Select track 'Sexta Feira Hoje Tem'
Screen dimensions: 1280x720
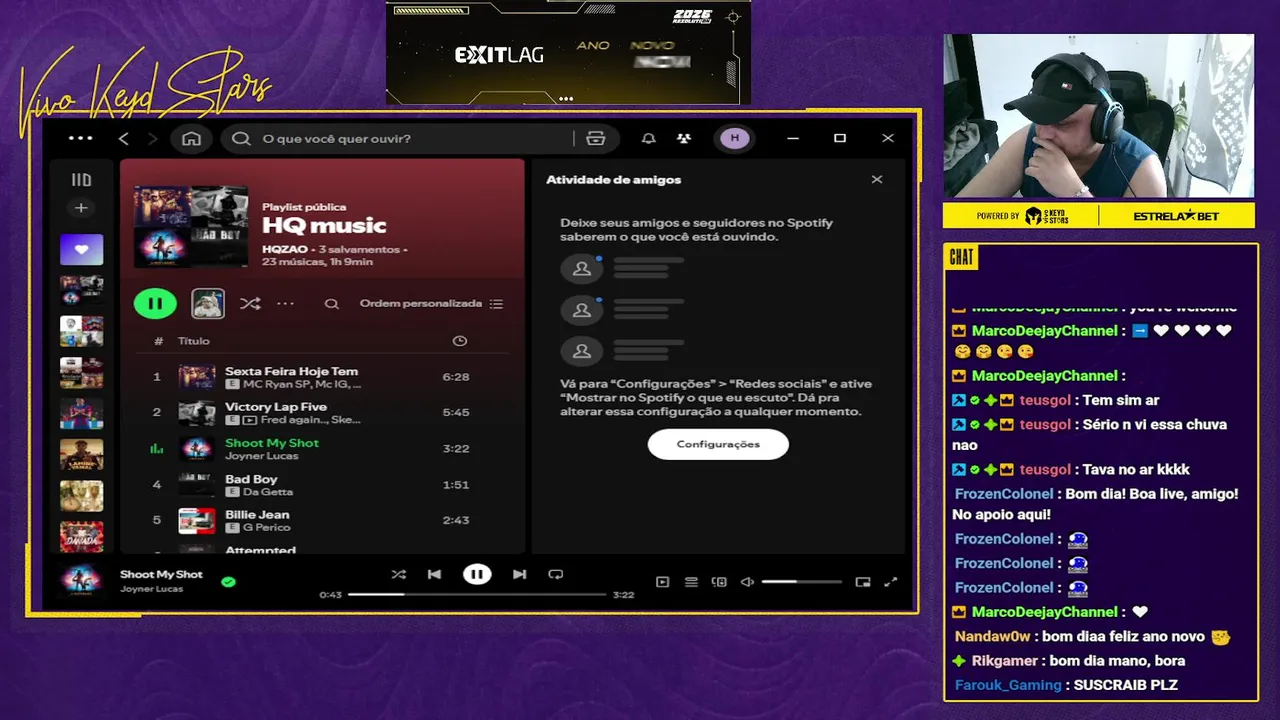pos(322,377)
